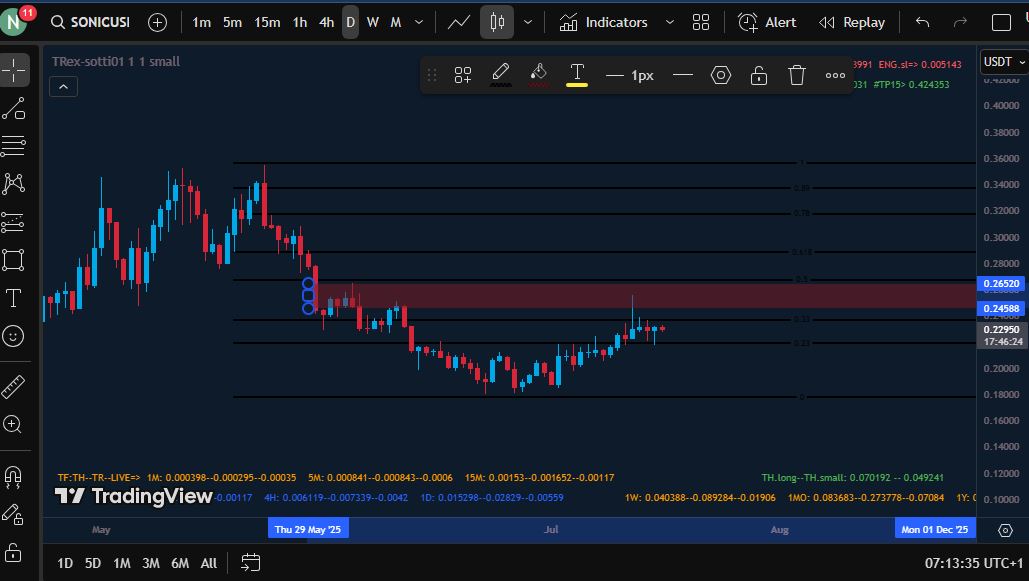The height and width of the screenshot is (581, 1029).
Task: Select the candlestick chart type icon
Action: click(x=497, y=22)
